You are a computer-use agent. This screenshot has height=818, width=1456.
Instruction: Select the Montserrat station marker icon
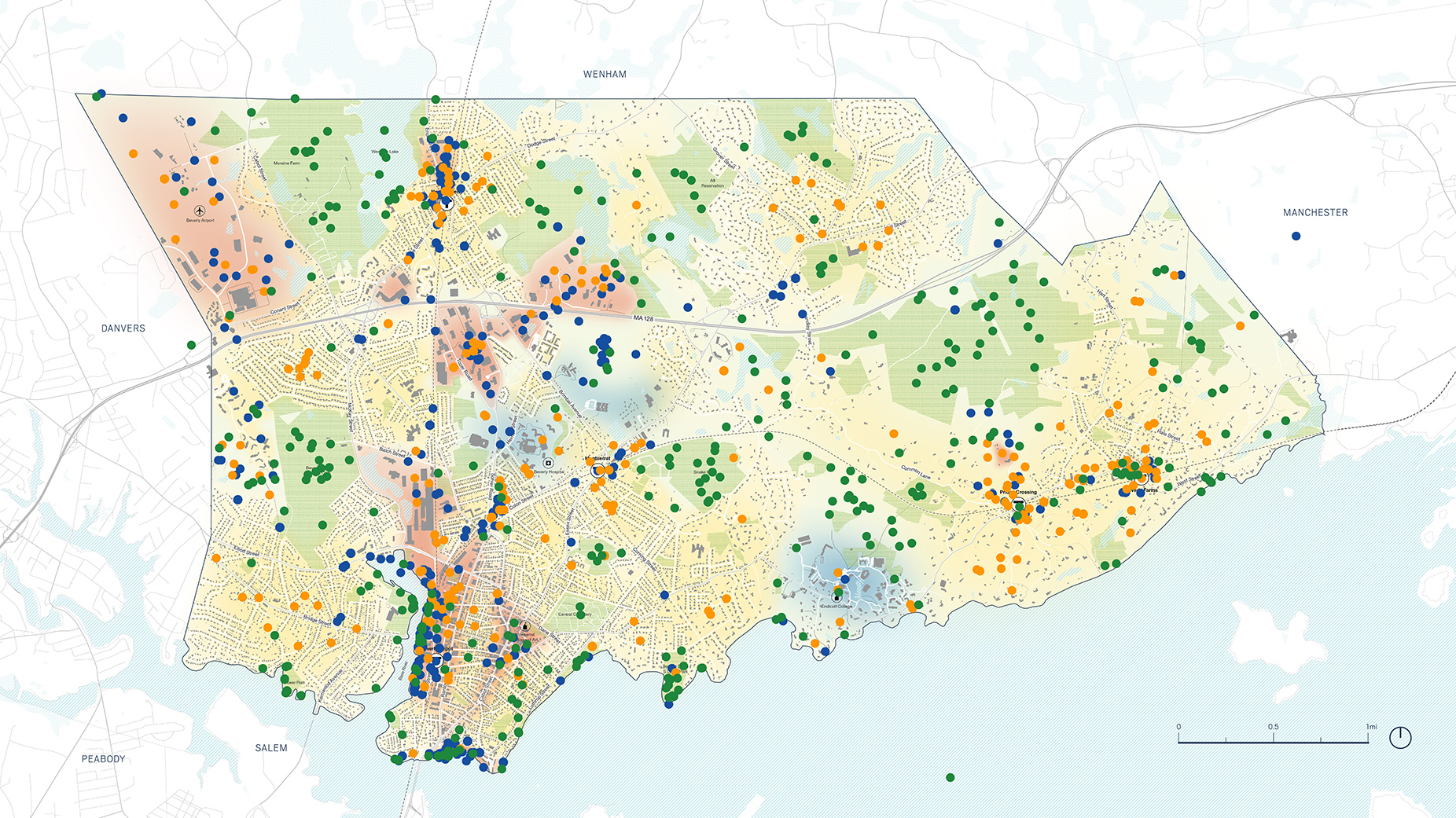(597, 470)
